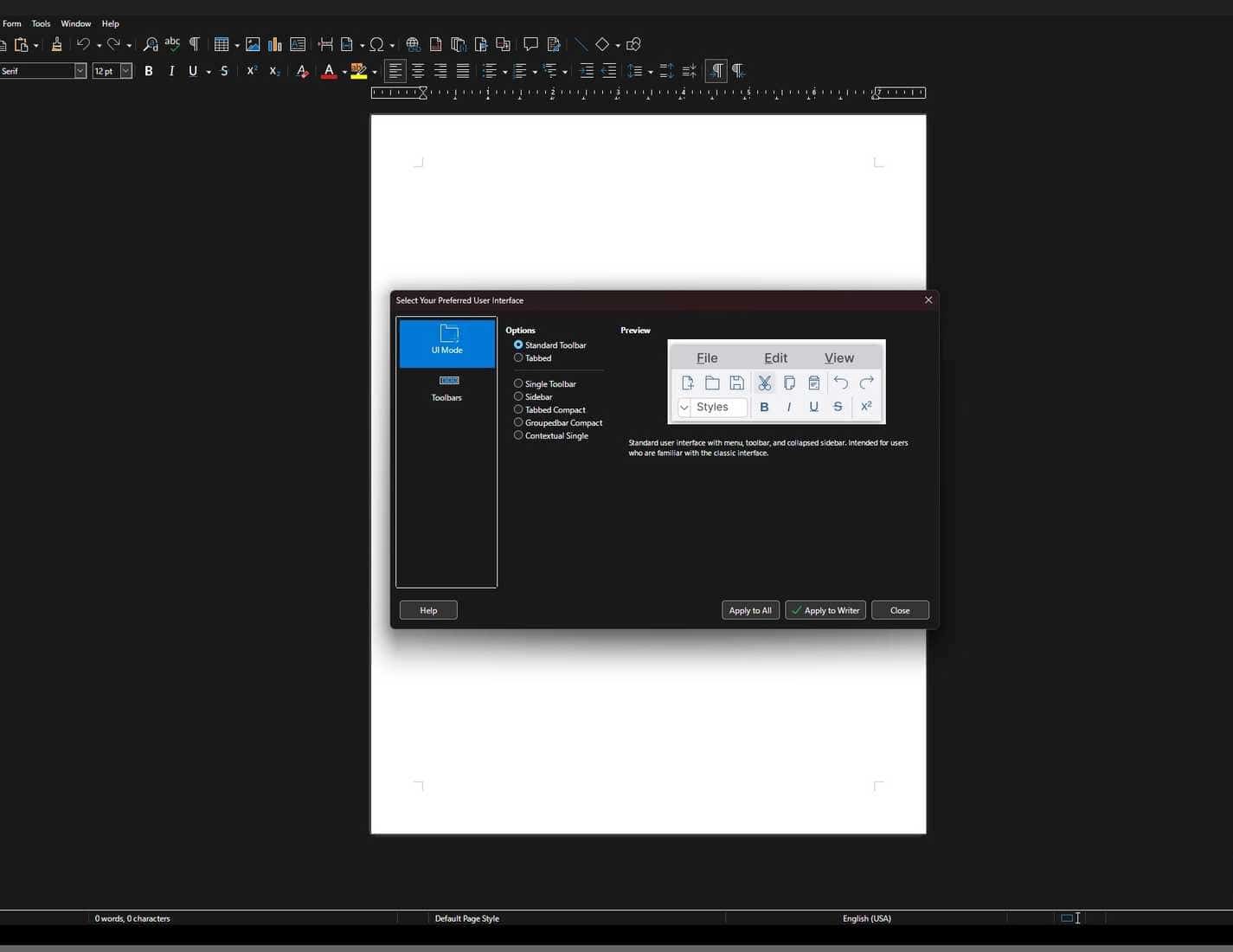Clear direct formatting icon
1233x952 pixels.
click(x=302, y=71)
